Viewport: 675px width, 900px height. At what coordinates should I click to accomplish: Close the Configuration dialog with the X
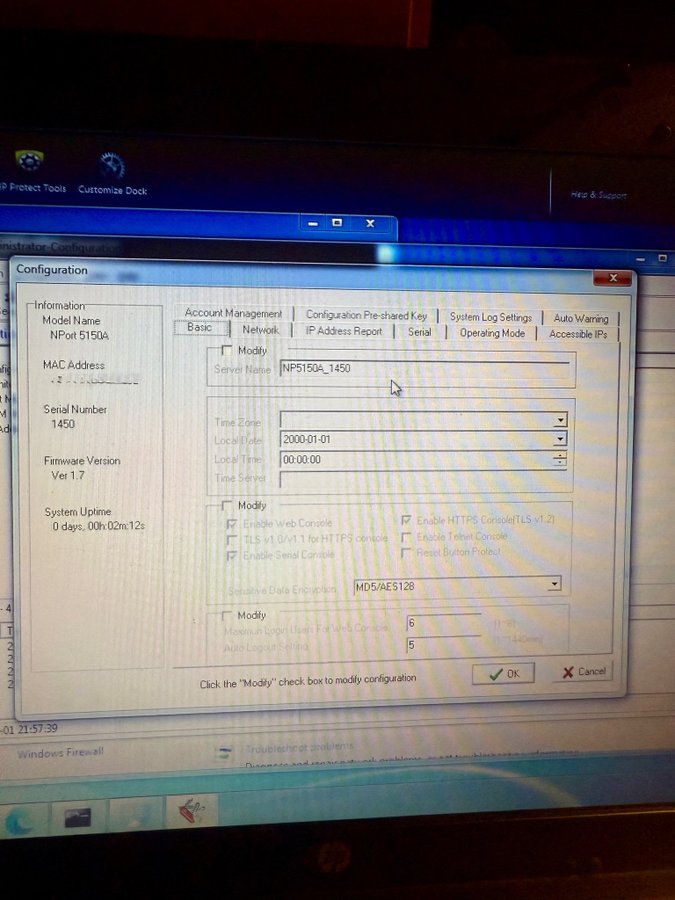612,277
